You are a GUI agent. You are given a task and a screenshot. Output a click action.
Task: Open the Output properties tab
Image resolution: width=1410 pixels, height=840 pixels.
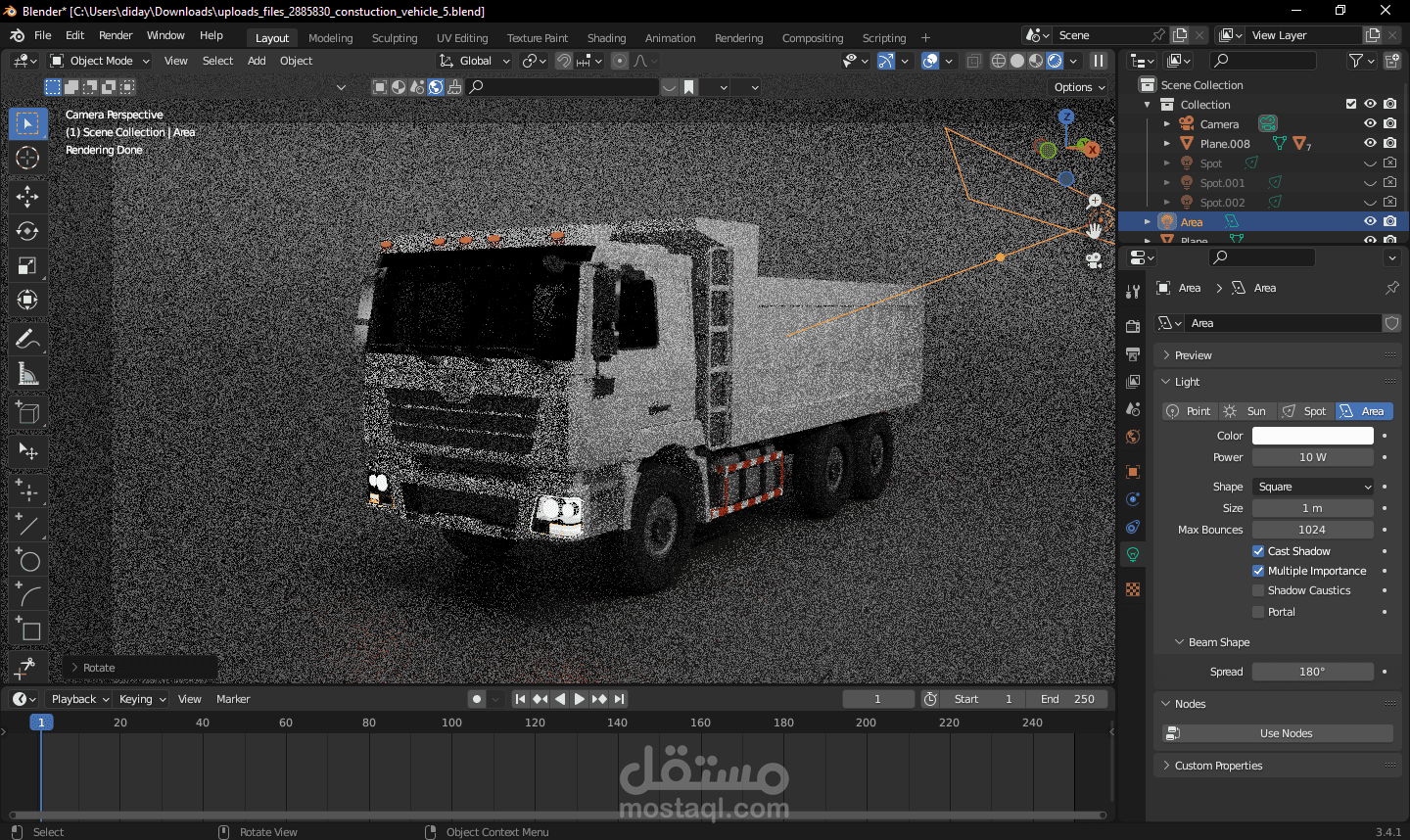tap(1133, 353)
